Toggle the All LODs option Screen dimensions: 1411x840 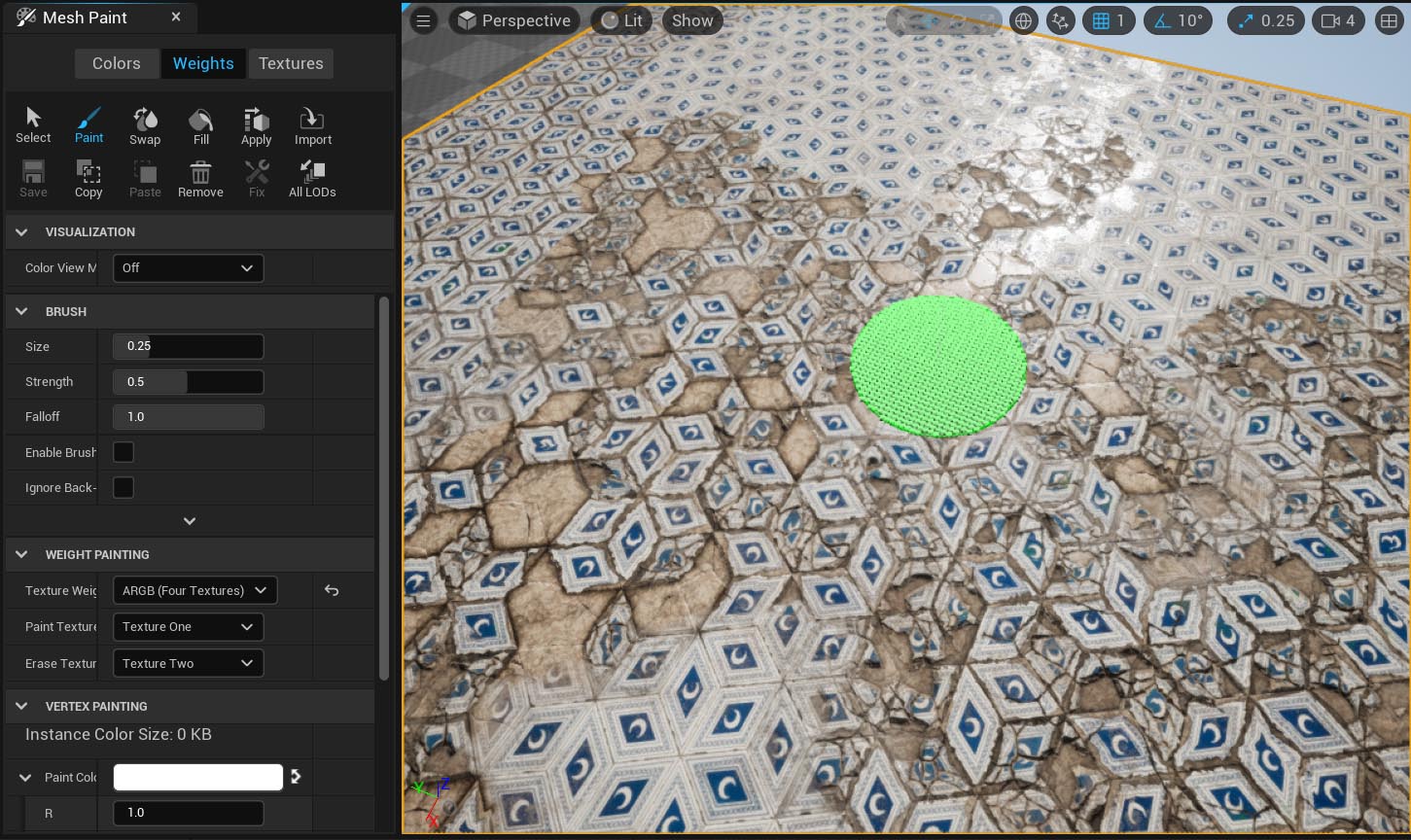point(312,179)
